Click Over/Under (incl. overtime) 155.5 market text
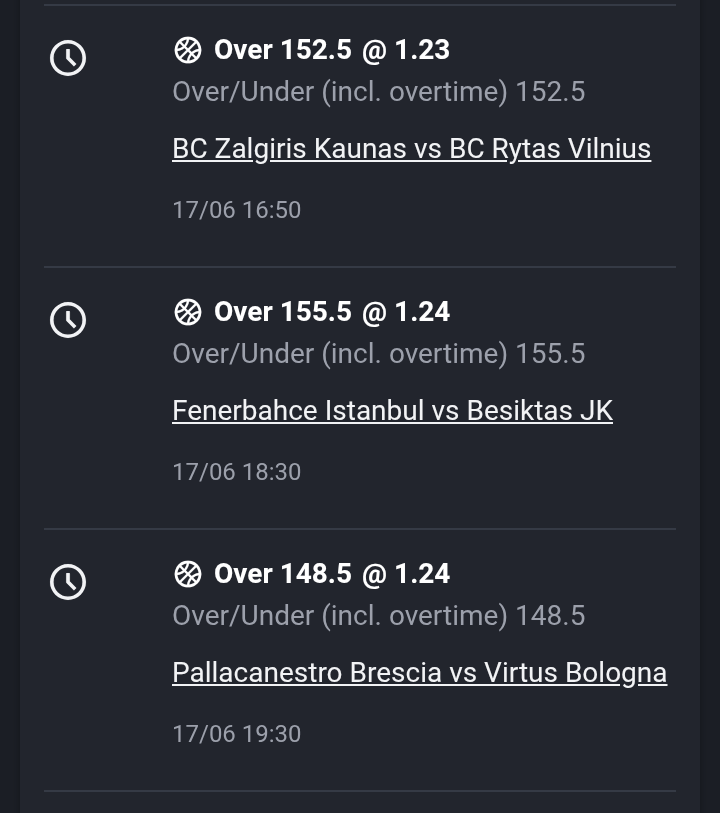 379,354
